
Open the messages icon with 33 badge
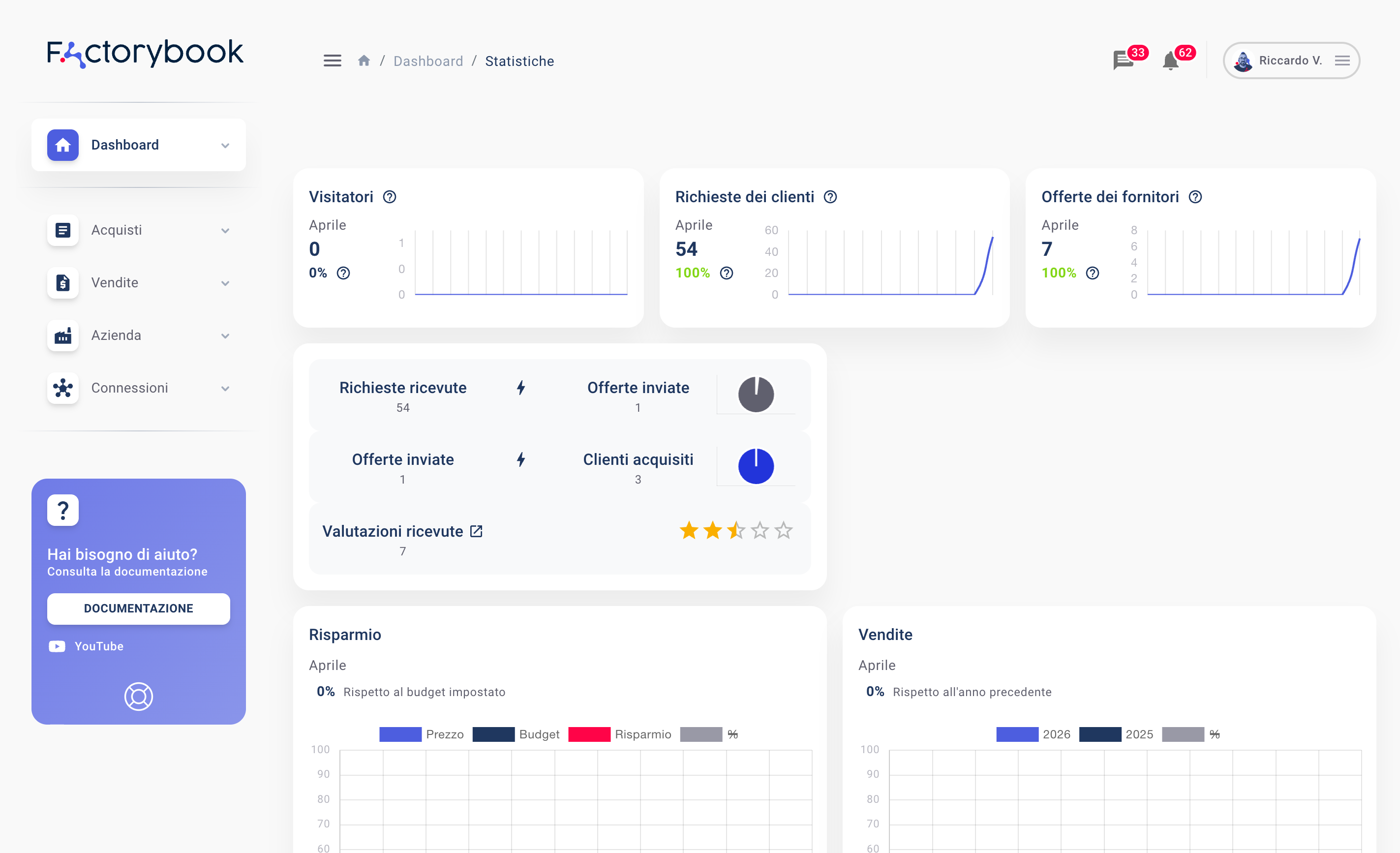[1123, 60]
